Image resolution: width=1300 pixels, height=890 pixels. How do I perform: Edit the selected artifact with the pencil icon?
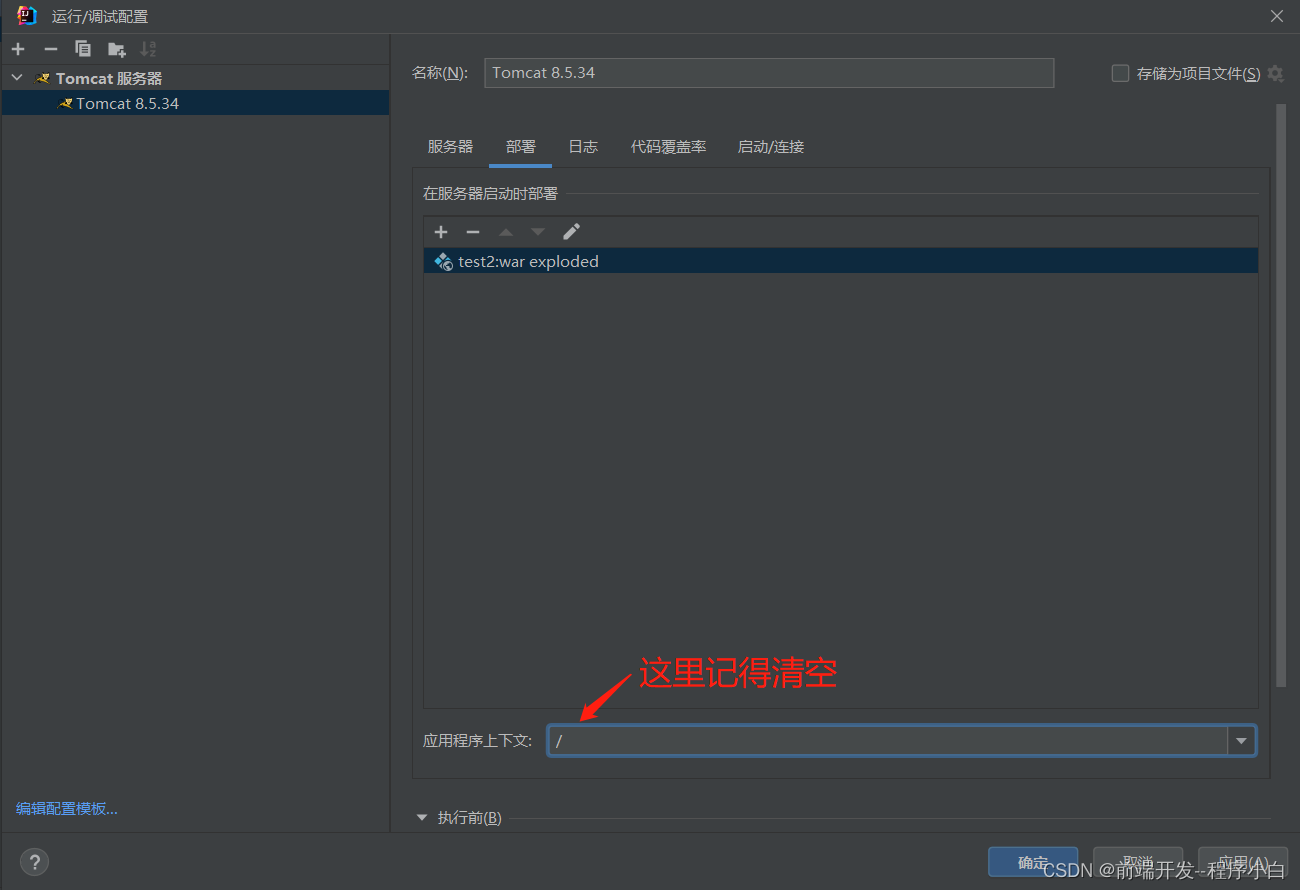(571, 232)
